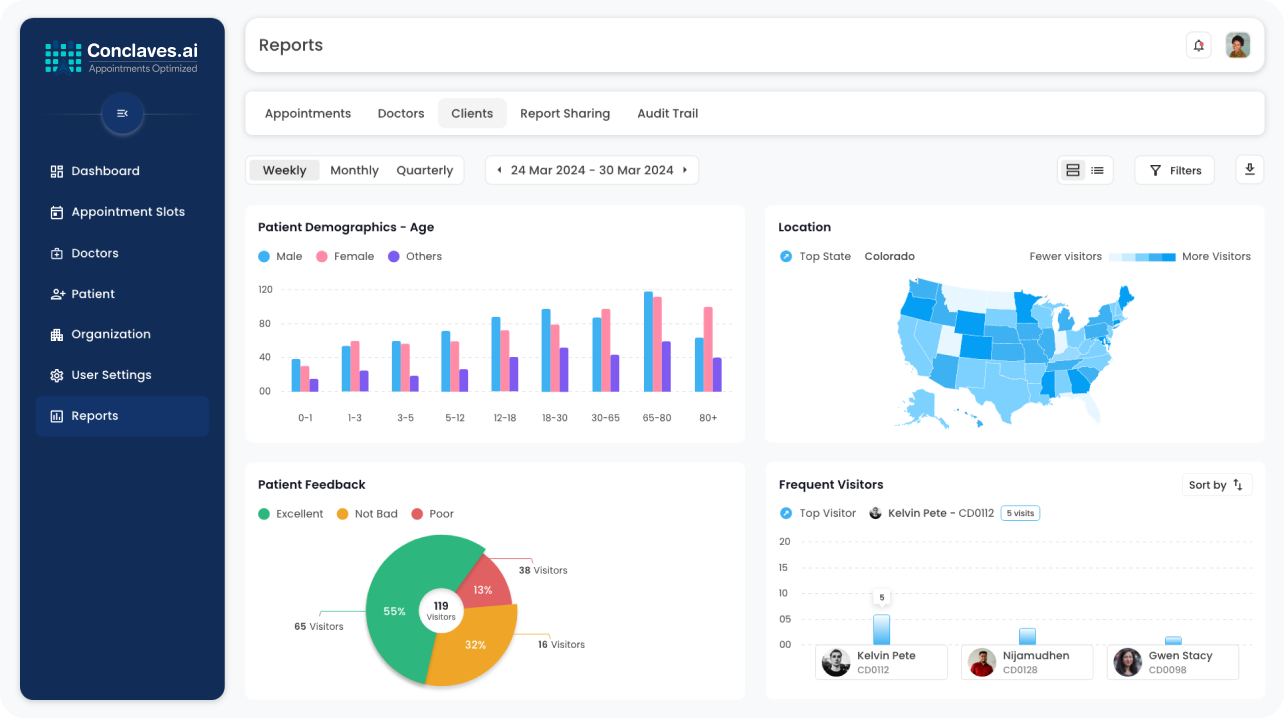
Task: Click the download report icon
Action: (1249, 170)
